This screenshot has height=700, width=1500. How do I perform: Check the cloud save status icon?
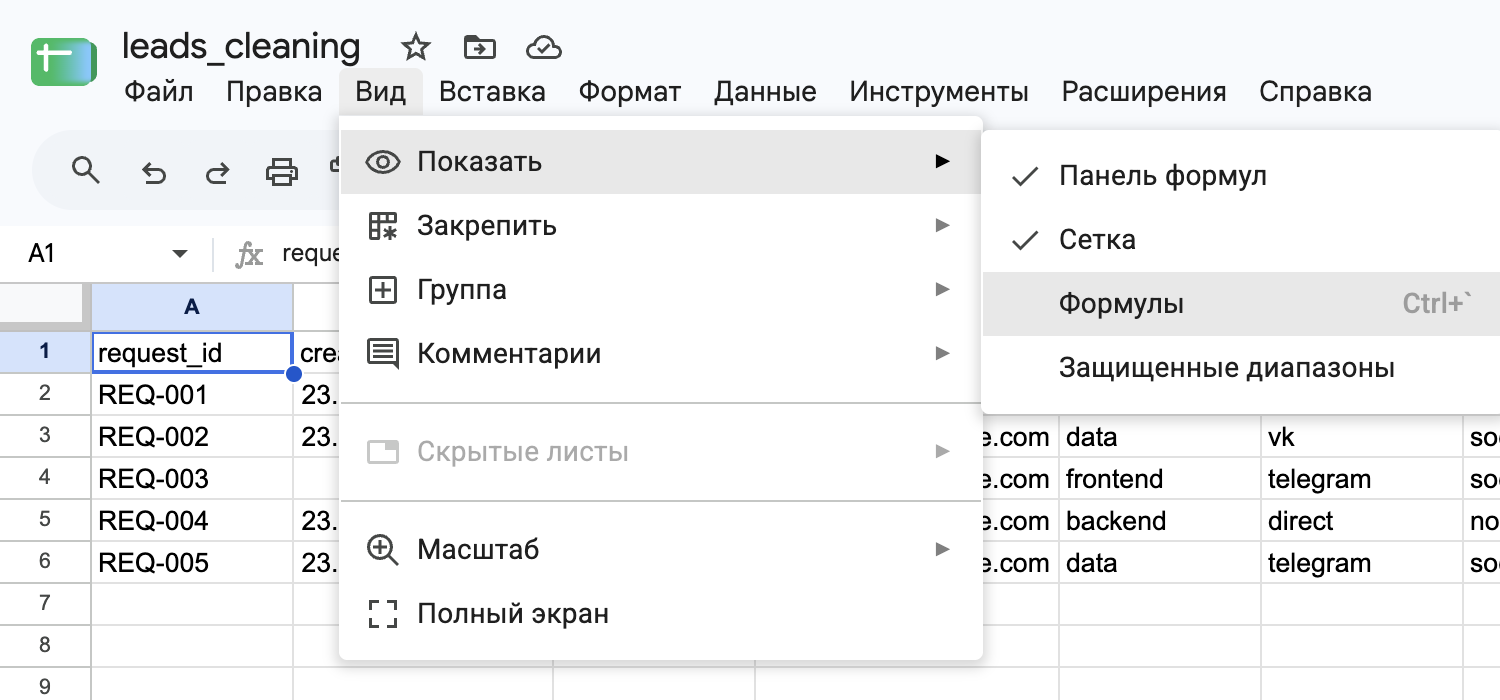(543, 47)
